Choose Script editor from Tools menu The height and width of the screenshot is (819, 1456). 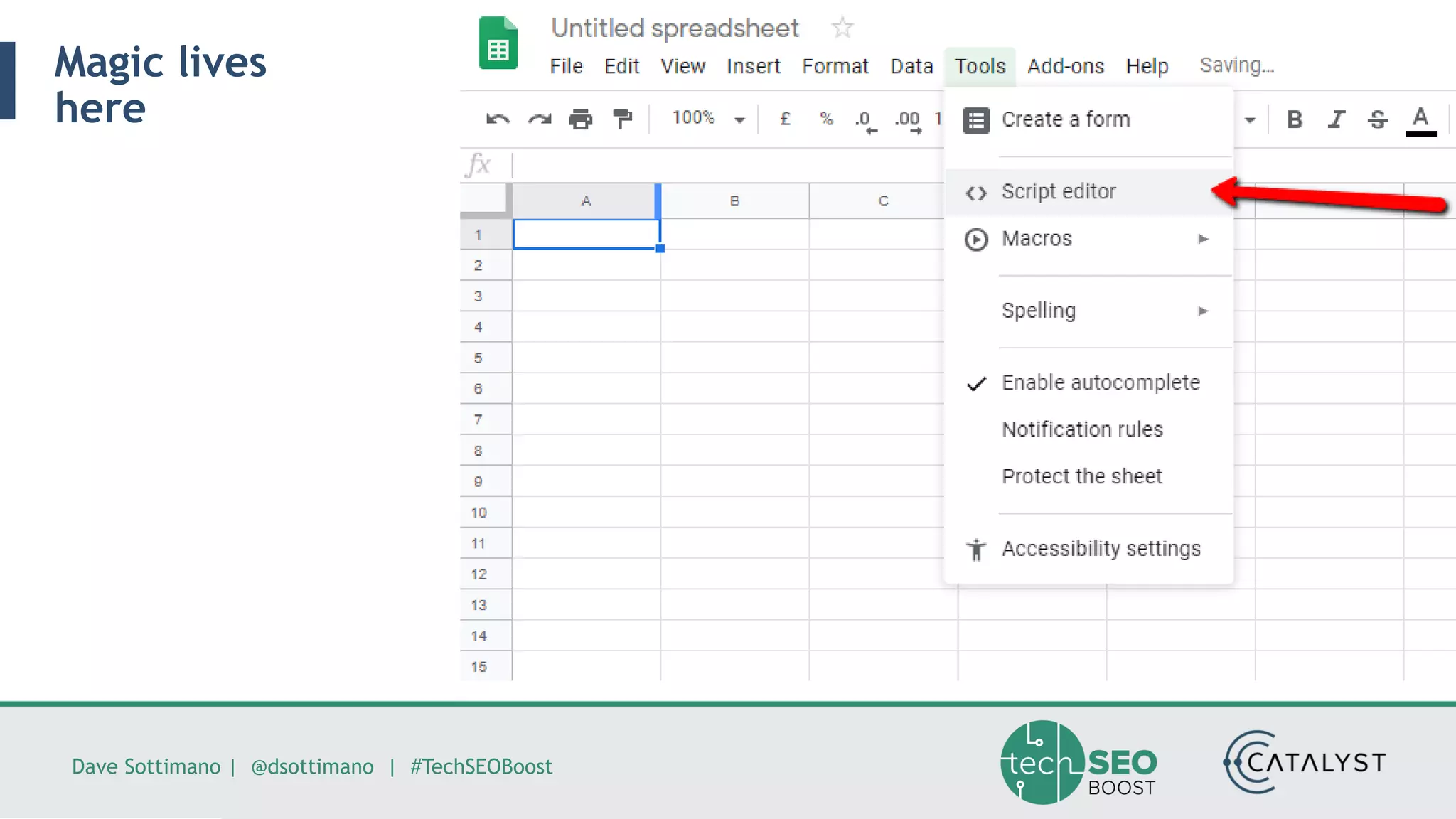click(1059, 192)
